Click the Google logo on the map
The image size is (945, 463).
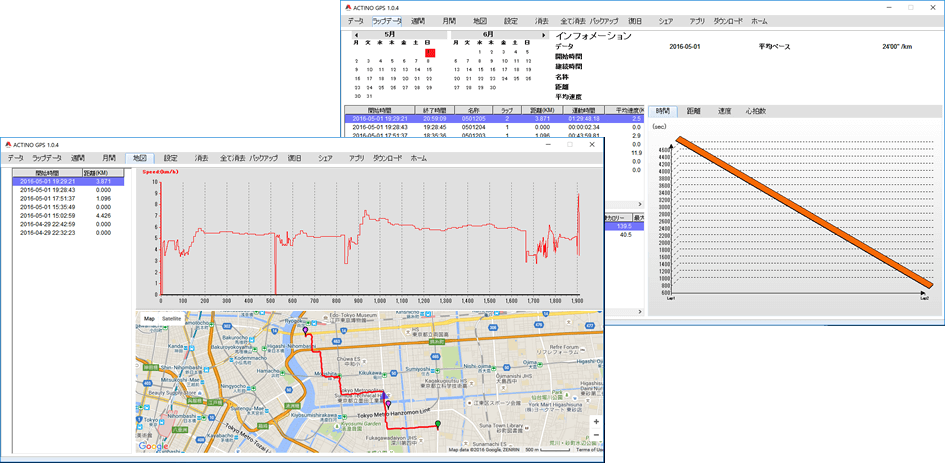tap(154, 446)
